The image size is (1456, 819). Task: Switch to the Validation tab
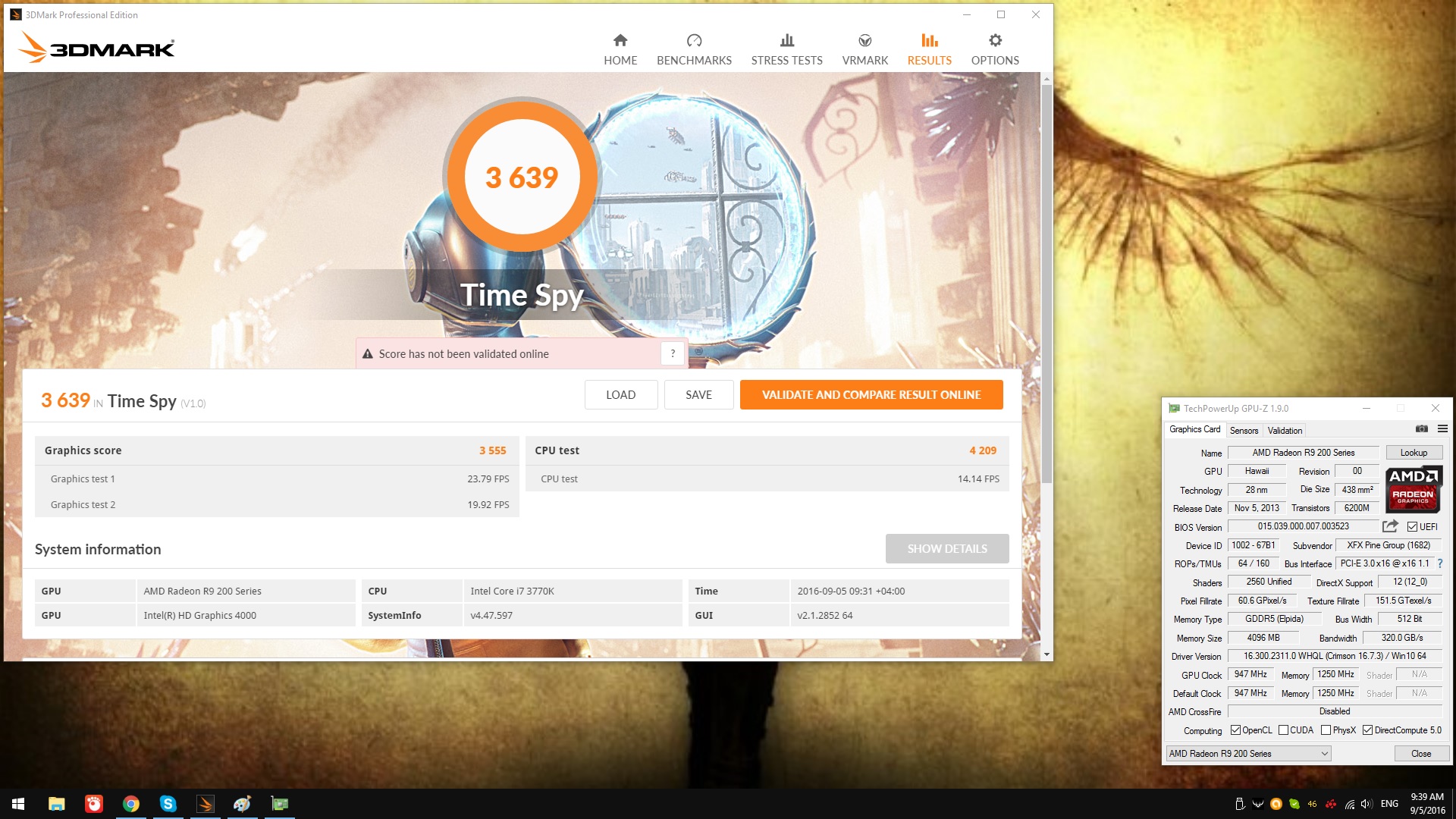click(x=1285, y=430)
